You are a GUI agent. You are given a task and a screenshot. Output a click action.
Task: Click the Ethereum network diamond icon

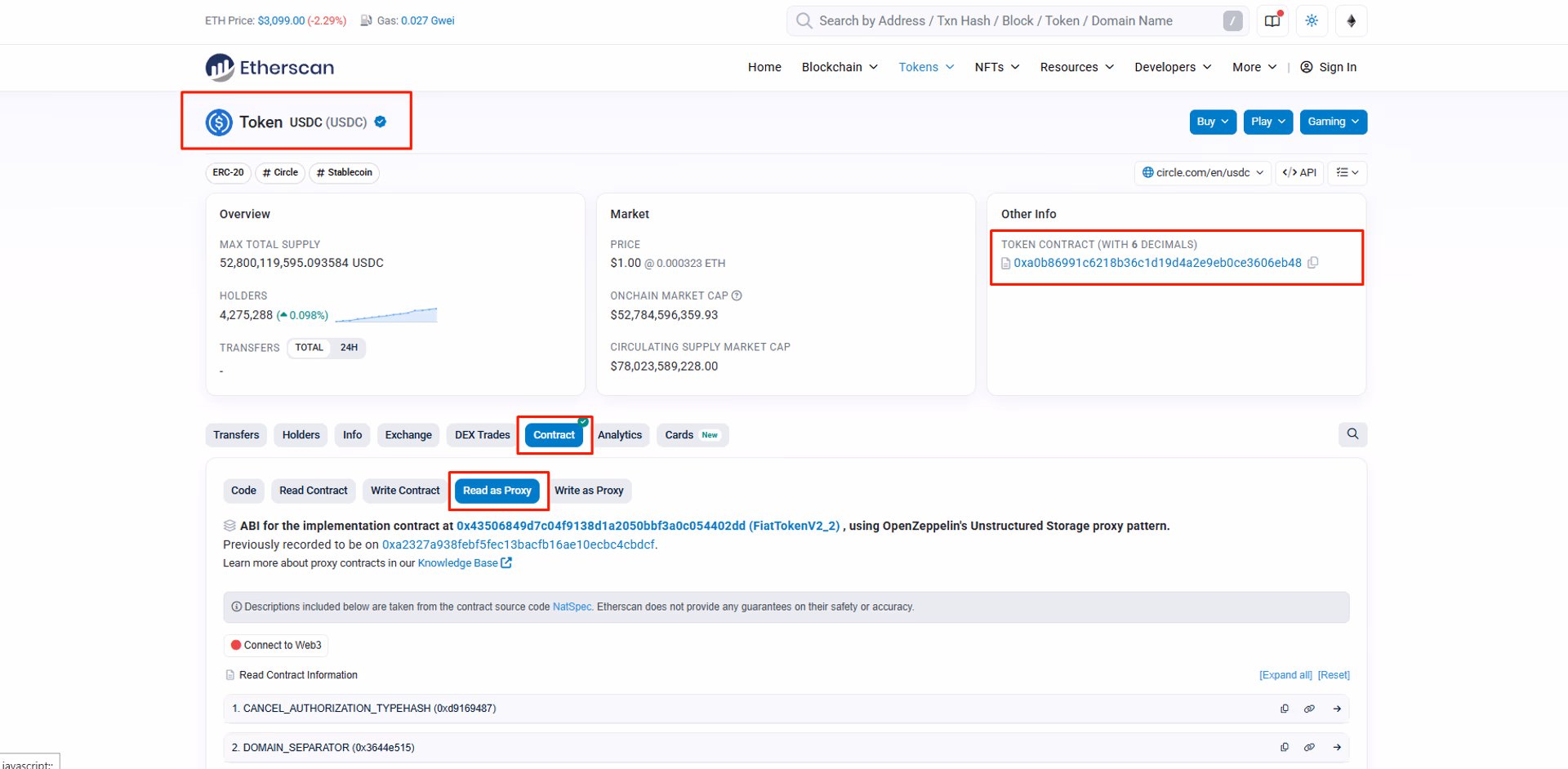click(x=1352, y=21)
